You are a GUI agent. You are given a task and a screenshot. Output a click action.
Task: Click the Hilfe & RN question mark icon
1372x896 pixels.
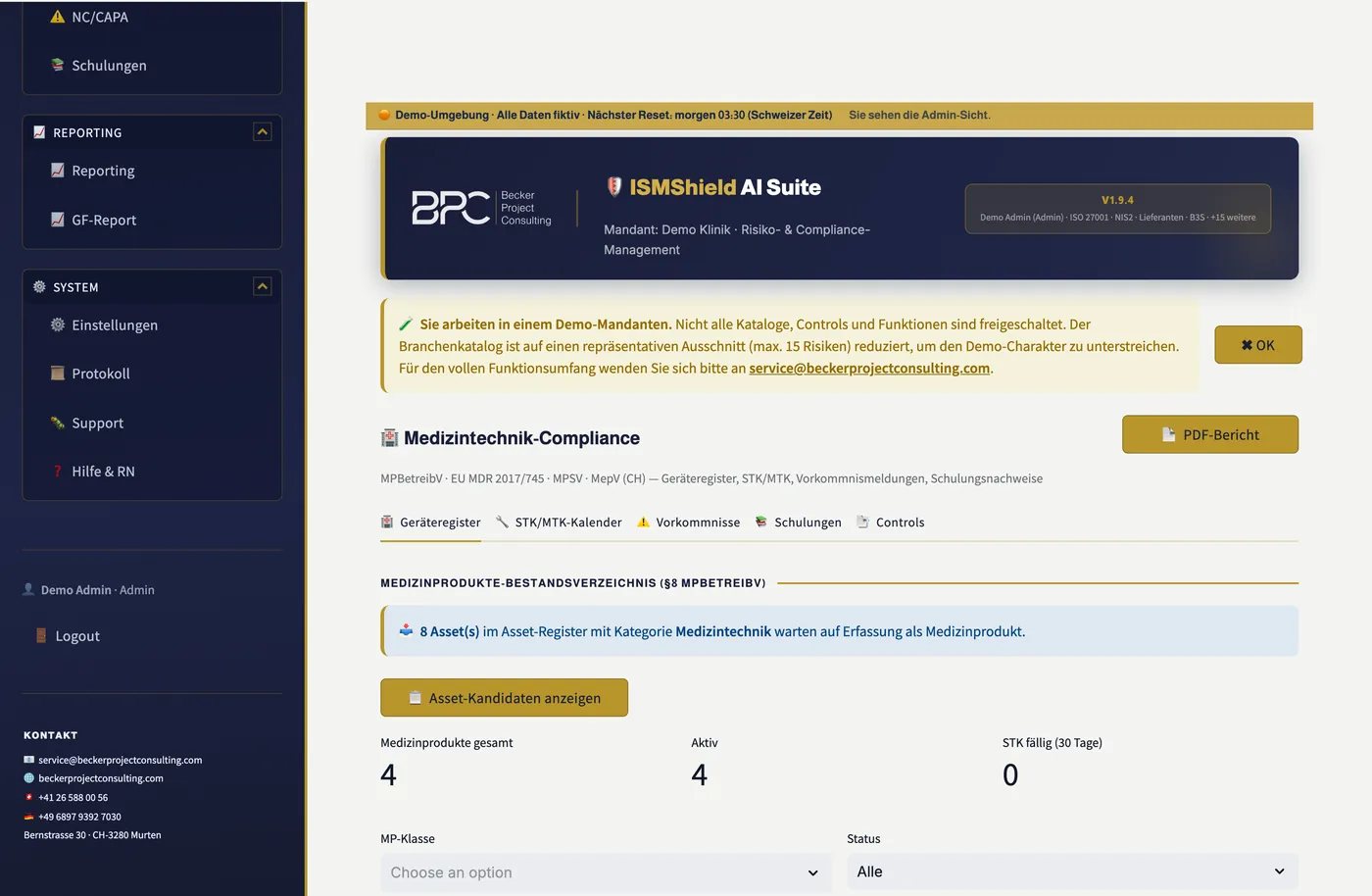(58, 472)
